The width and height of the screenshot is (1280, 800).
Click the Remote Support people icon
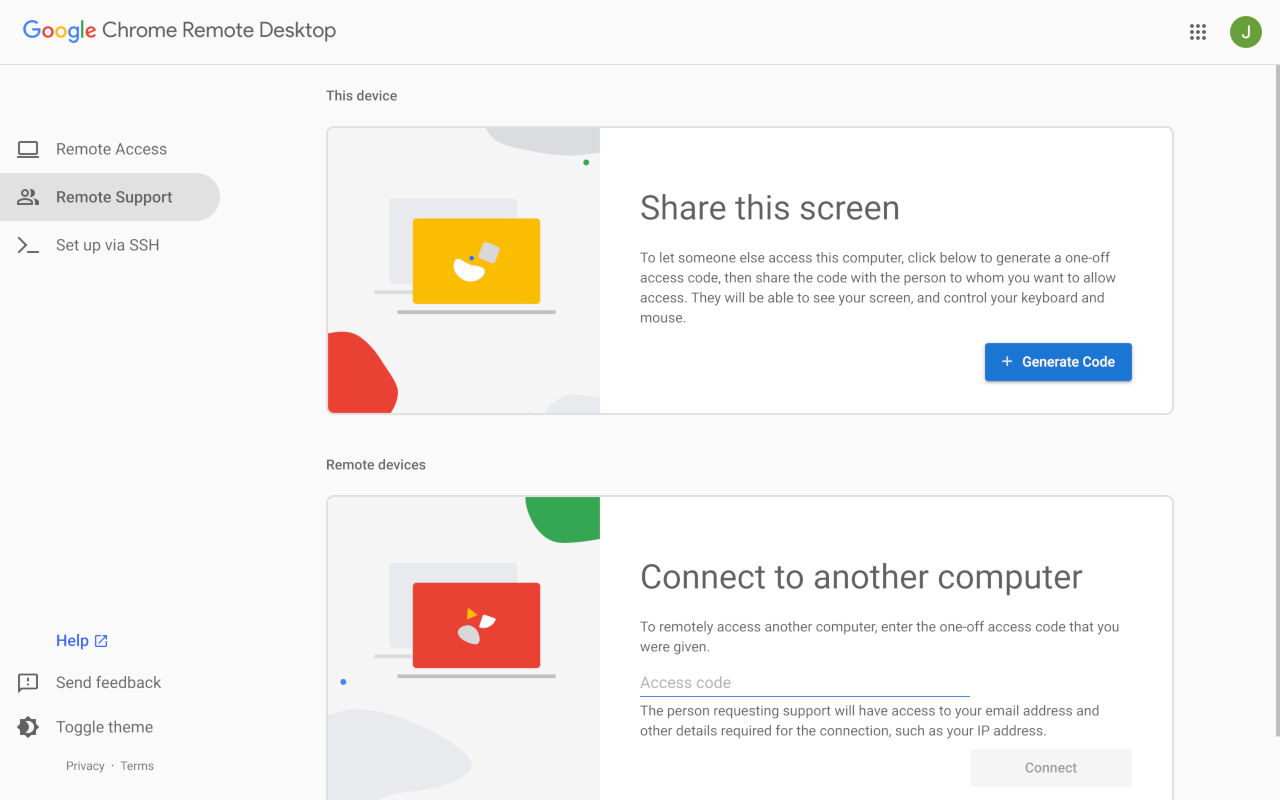coord(28,197)
